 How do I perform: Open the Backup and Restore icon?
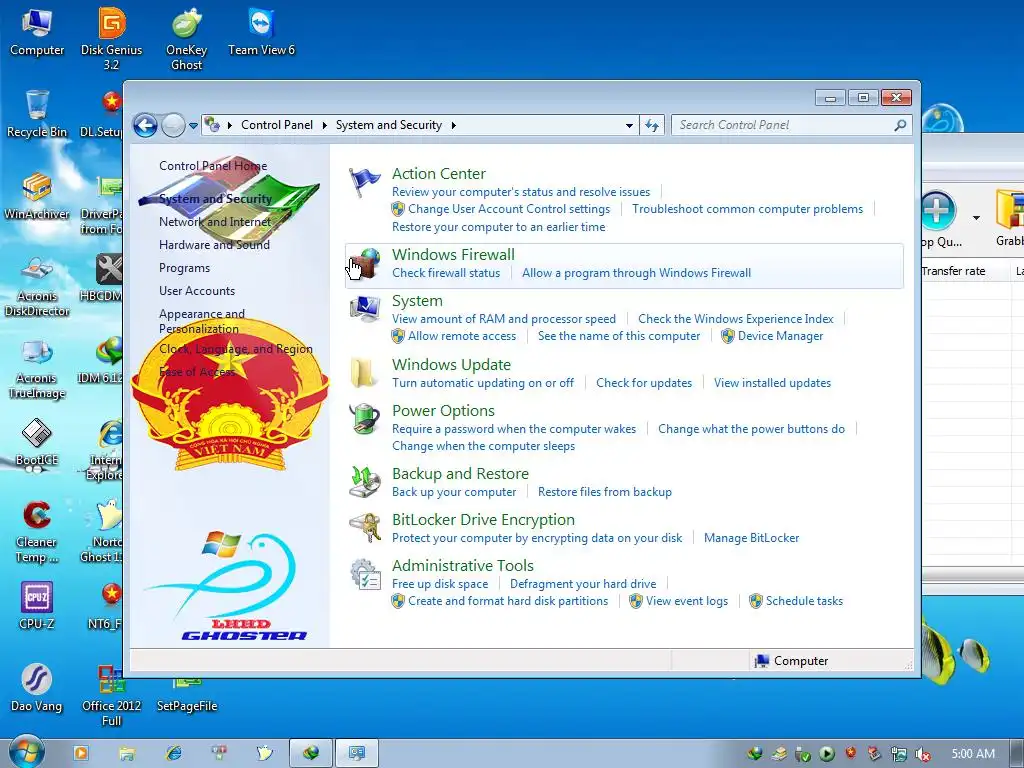[x=364, y=482]
